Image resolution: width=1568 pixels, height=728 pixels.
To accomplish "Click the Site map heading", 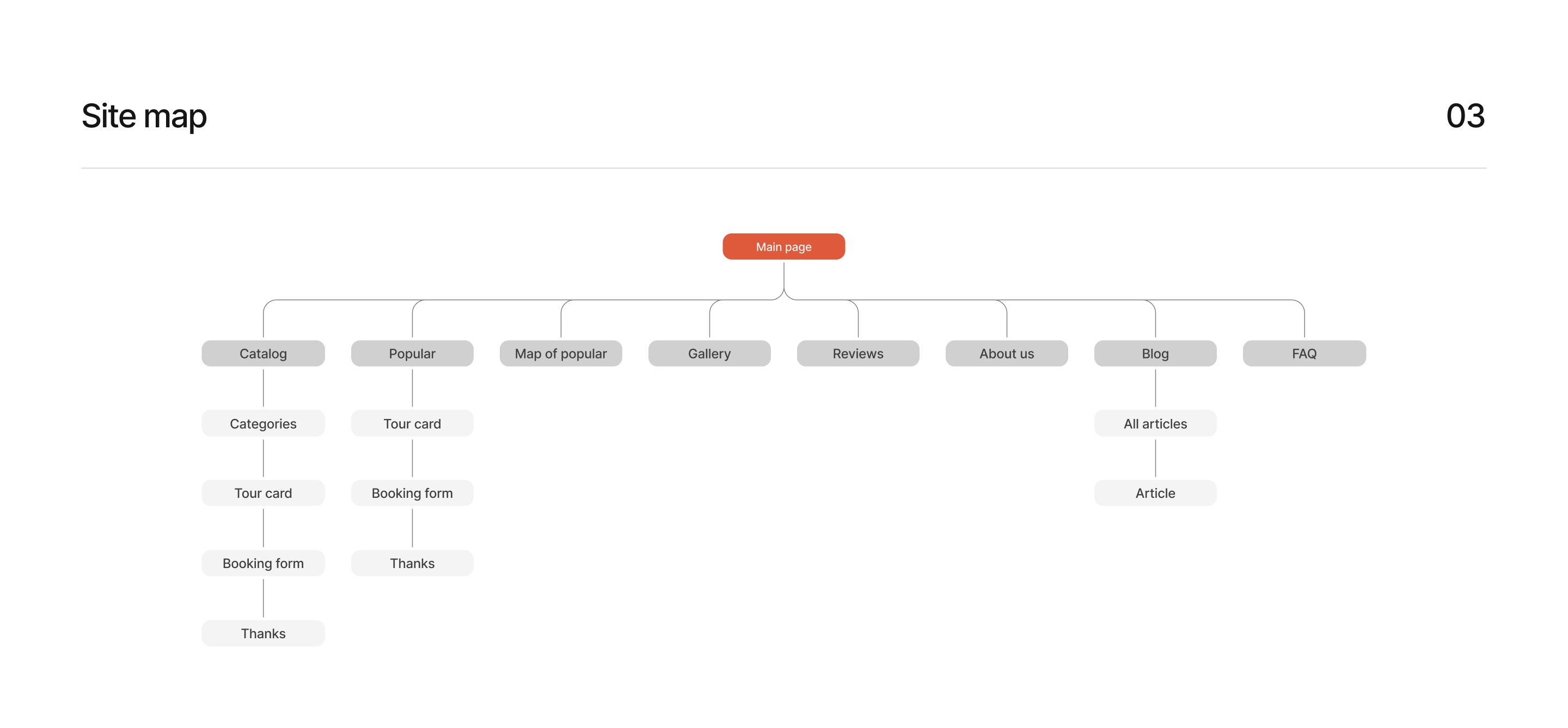I will [144, 115].
